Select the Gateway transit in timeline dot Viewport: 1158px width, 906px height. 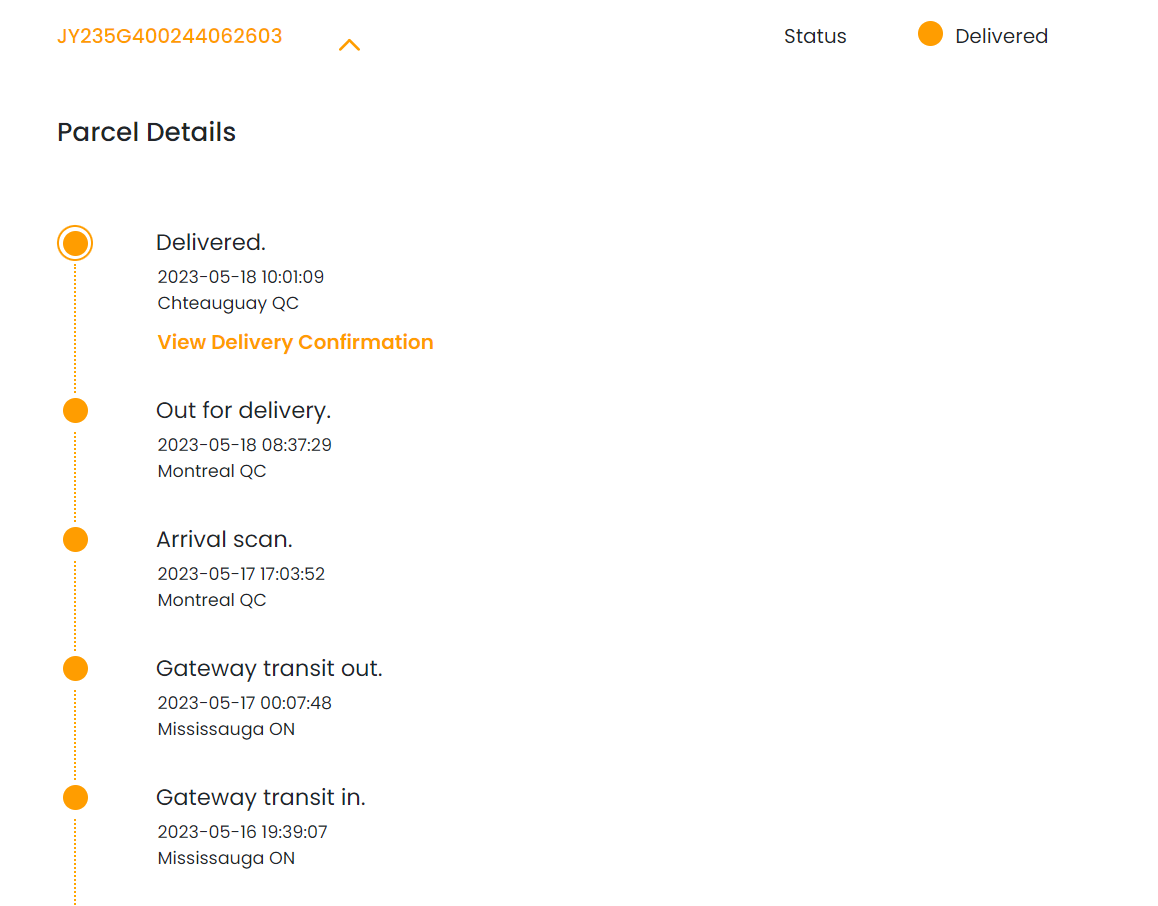[x=75, y=798]
